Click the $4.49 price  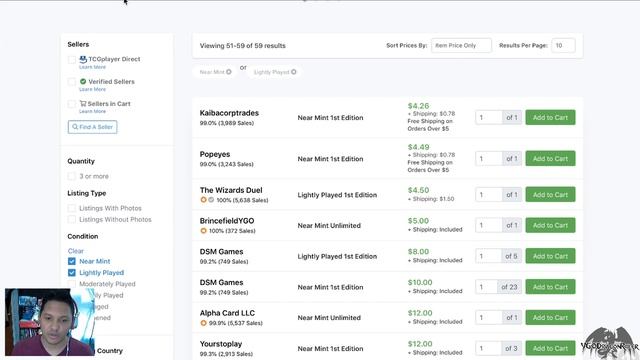point(418,147)
